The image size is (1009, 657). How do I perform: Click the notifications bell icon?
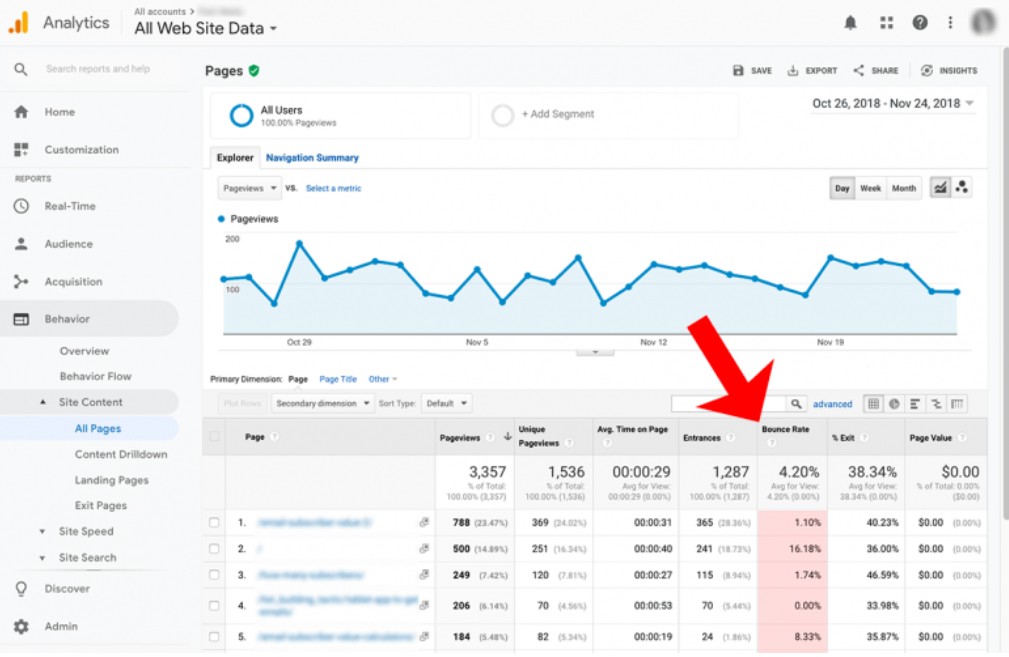[x=851, y=23]
